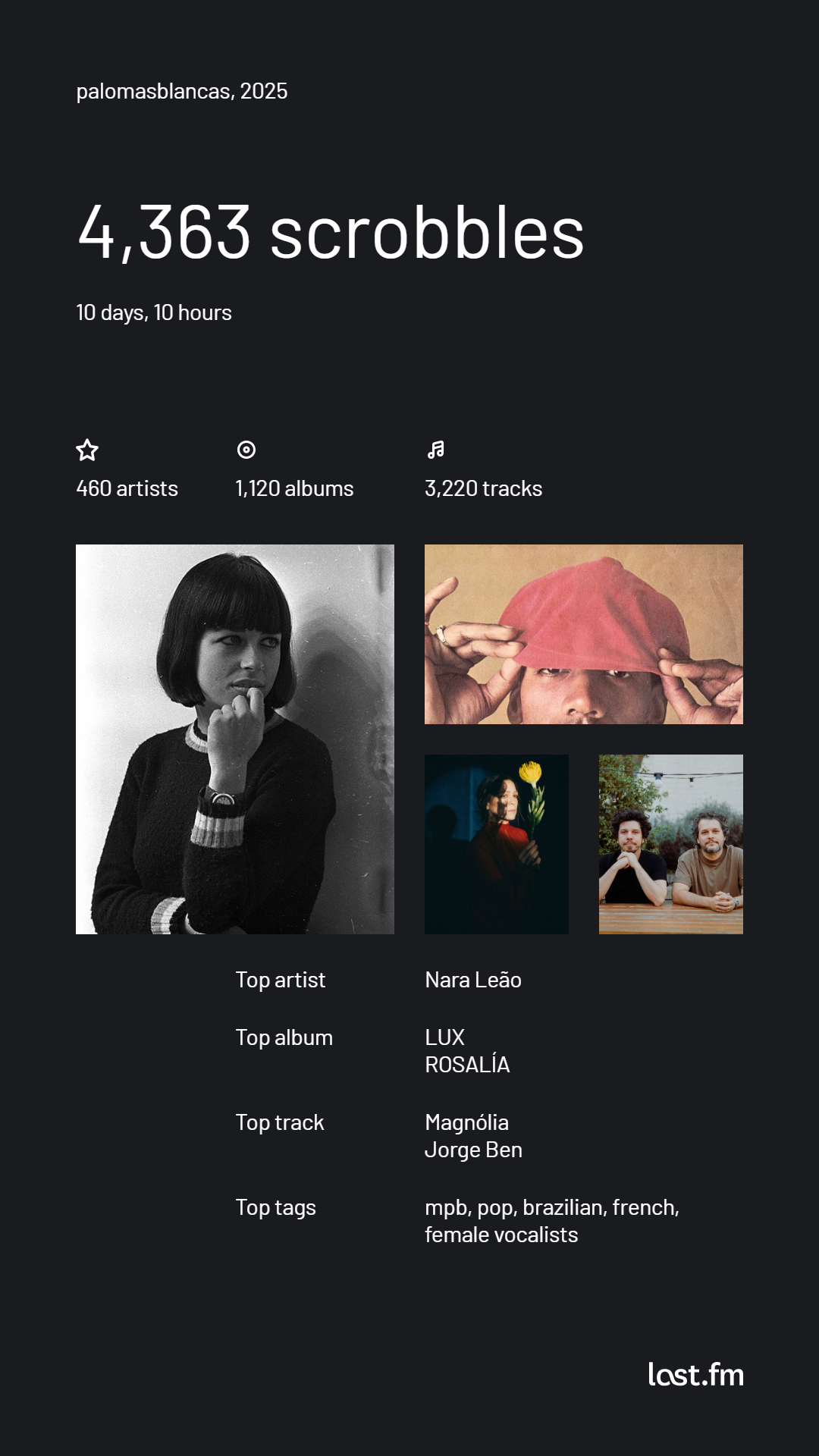Click the star icon above artists count
The image size is (819, 1456).
(87, 450)
